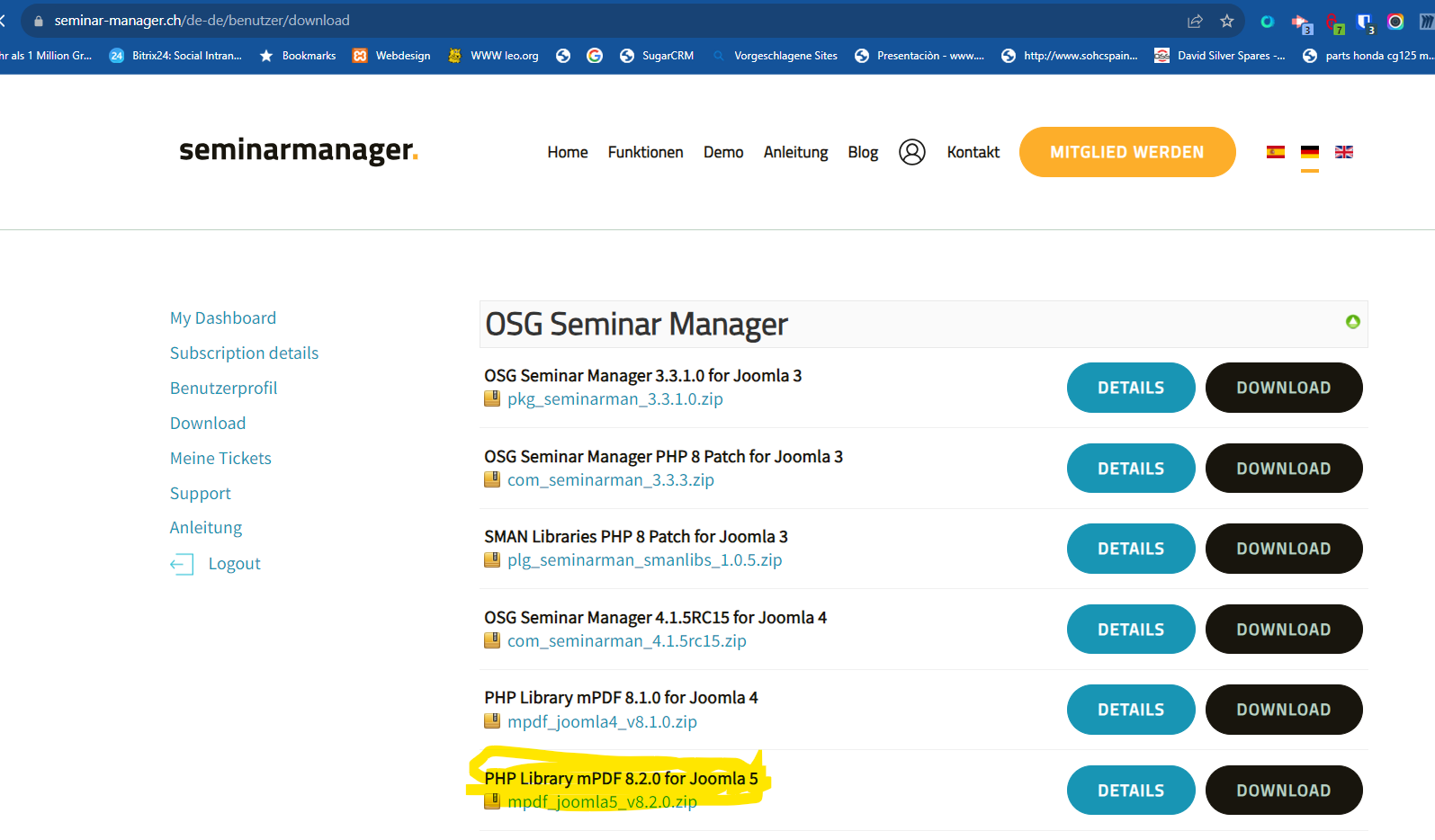The height and width of the screenshot is (840, 1435).
Task: Open the Kontakt menu item
Action: (973, 152)
